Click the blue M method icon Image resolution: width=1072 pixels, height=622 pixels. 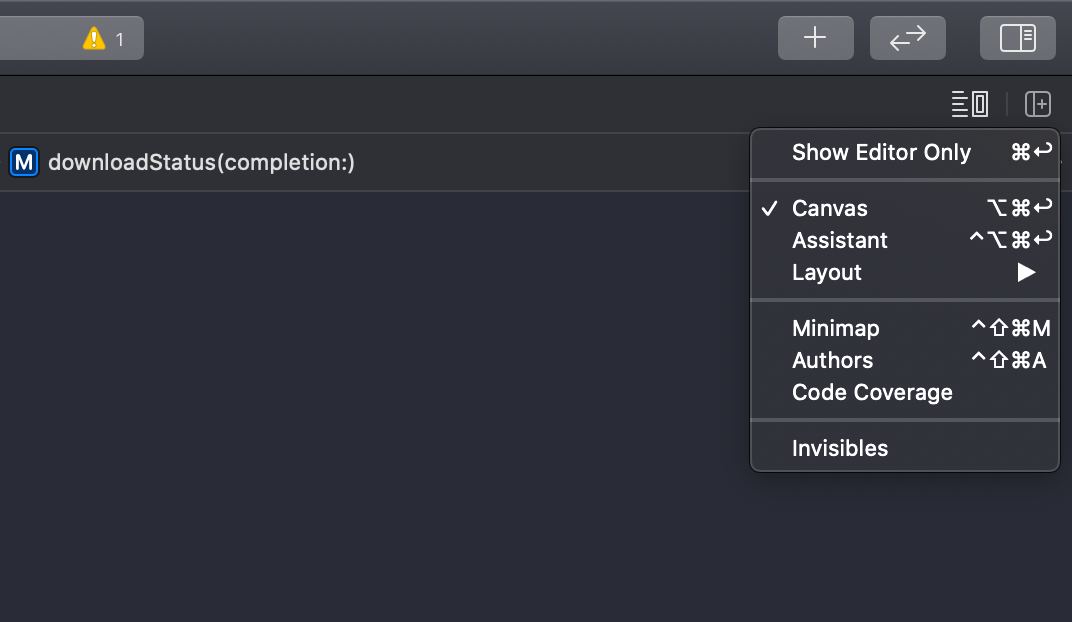point(24,162)
